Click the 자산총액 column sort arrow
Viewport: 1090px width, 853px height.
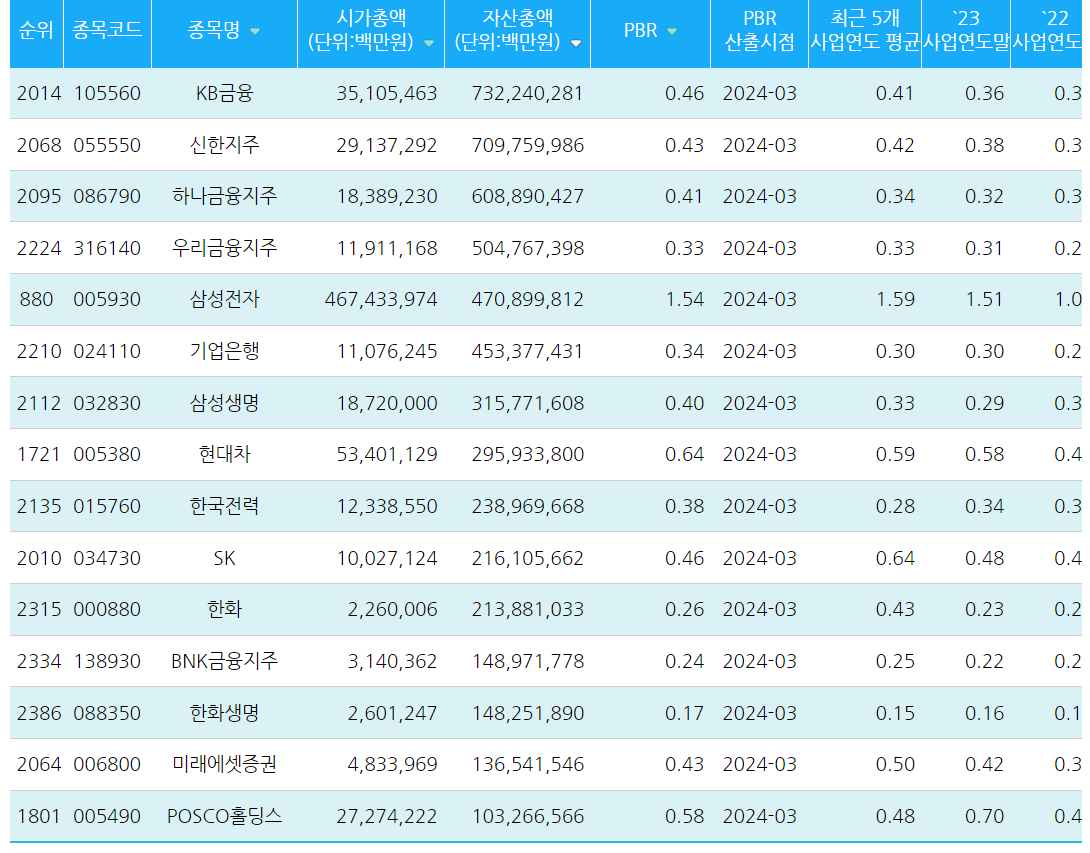(x=576, y=43)
